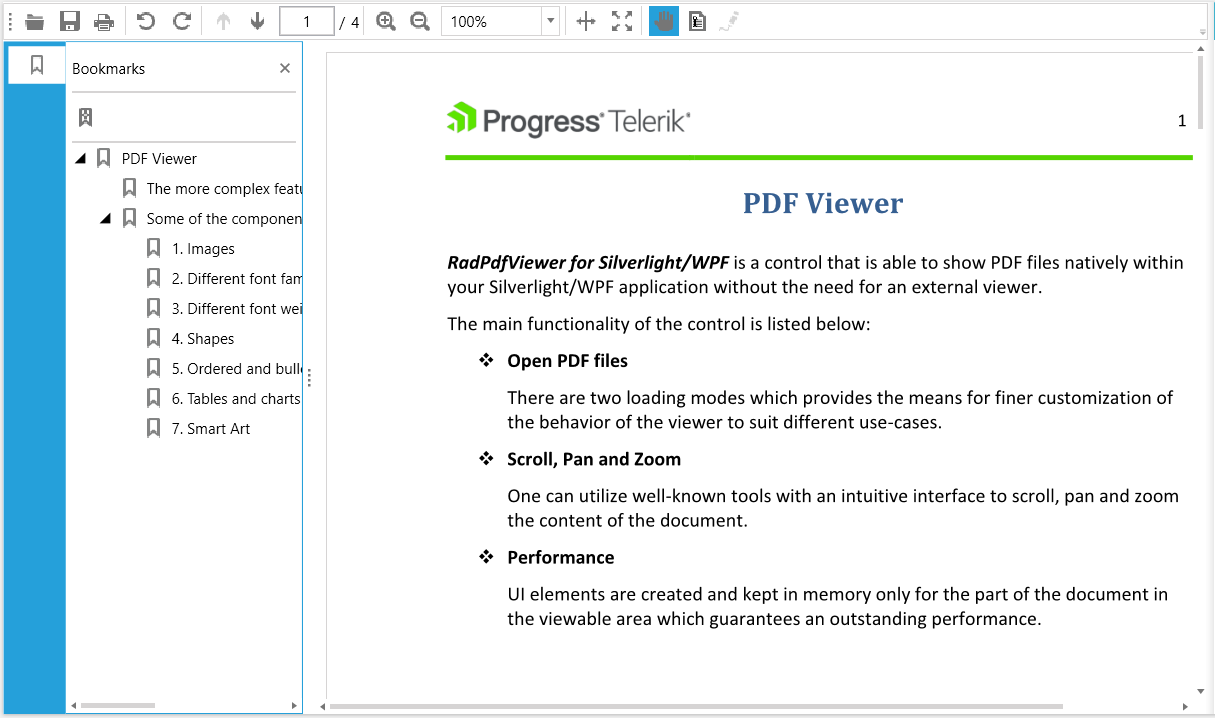Zoom out of the document
The height and width of the screenshot is (718, 1215).
419,20
